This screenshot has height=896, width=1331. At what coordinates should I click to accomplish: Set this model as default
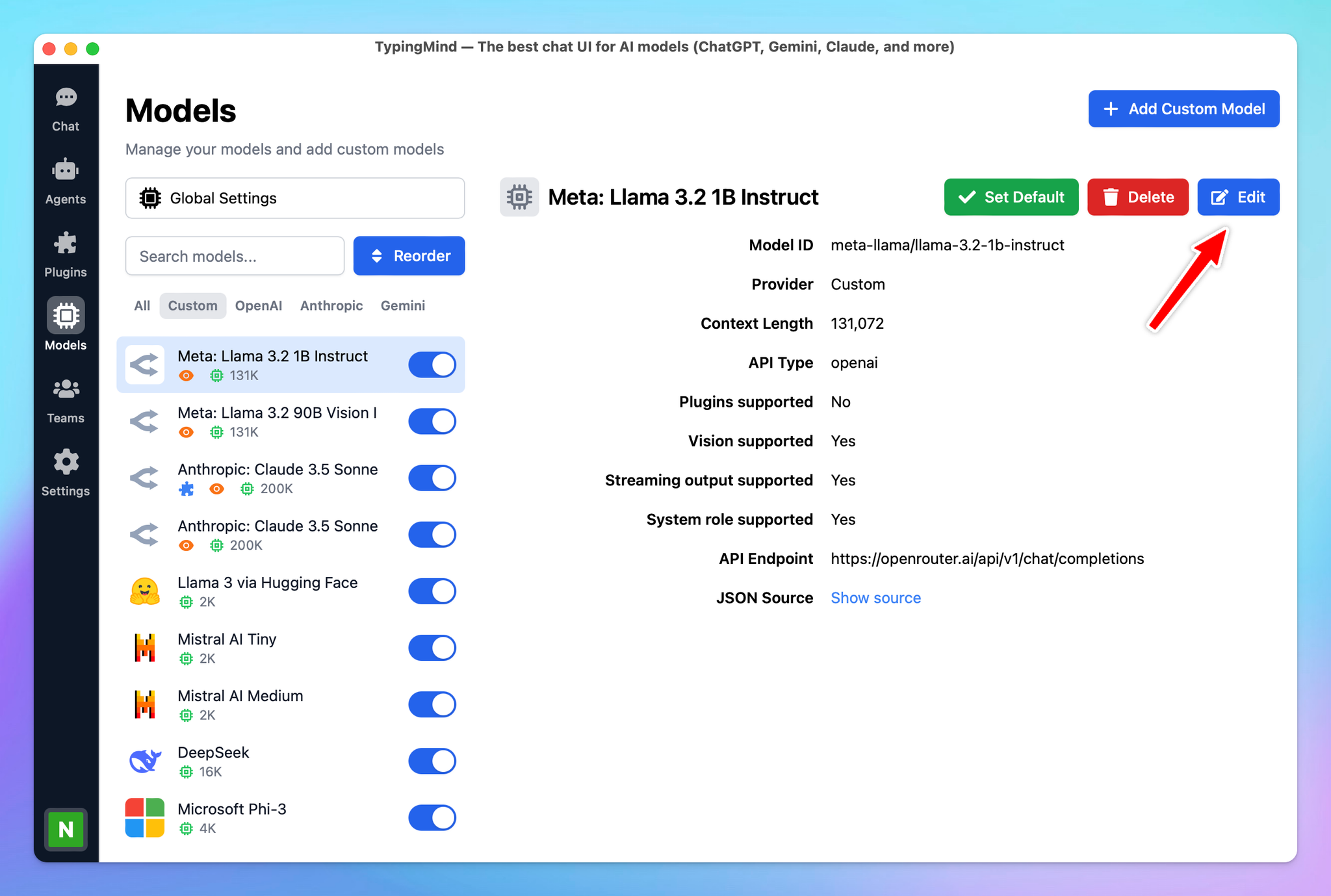coord(1011,197)
